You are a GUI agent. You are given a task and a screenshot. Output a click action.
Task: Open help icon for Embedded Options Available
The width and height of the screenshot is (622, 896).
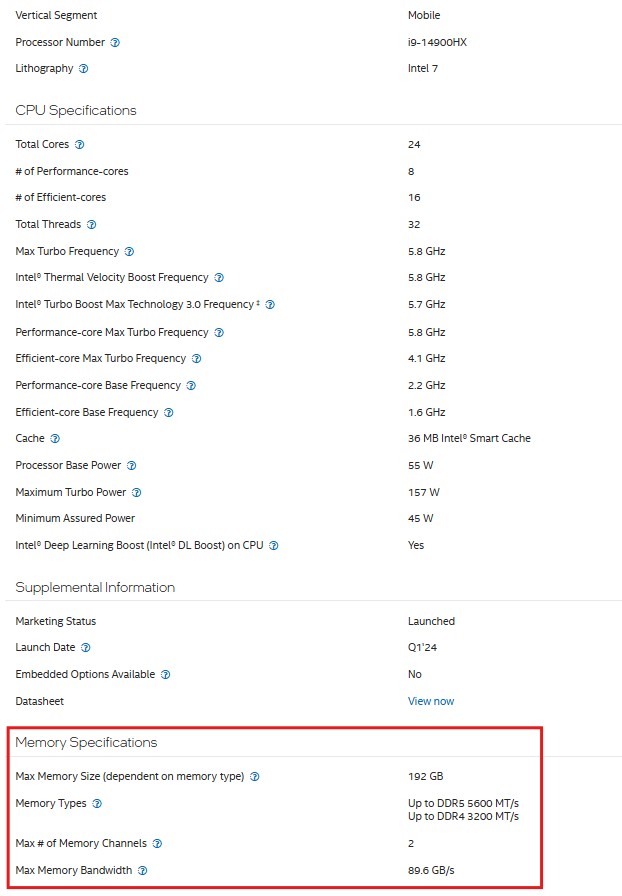pyautogui.click(x=166, y=674)
